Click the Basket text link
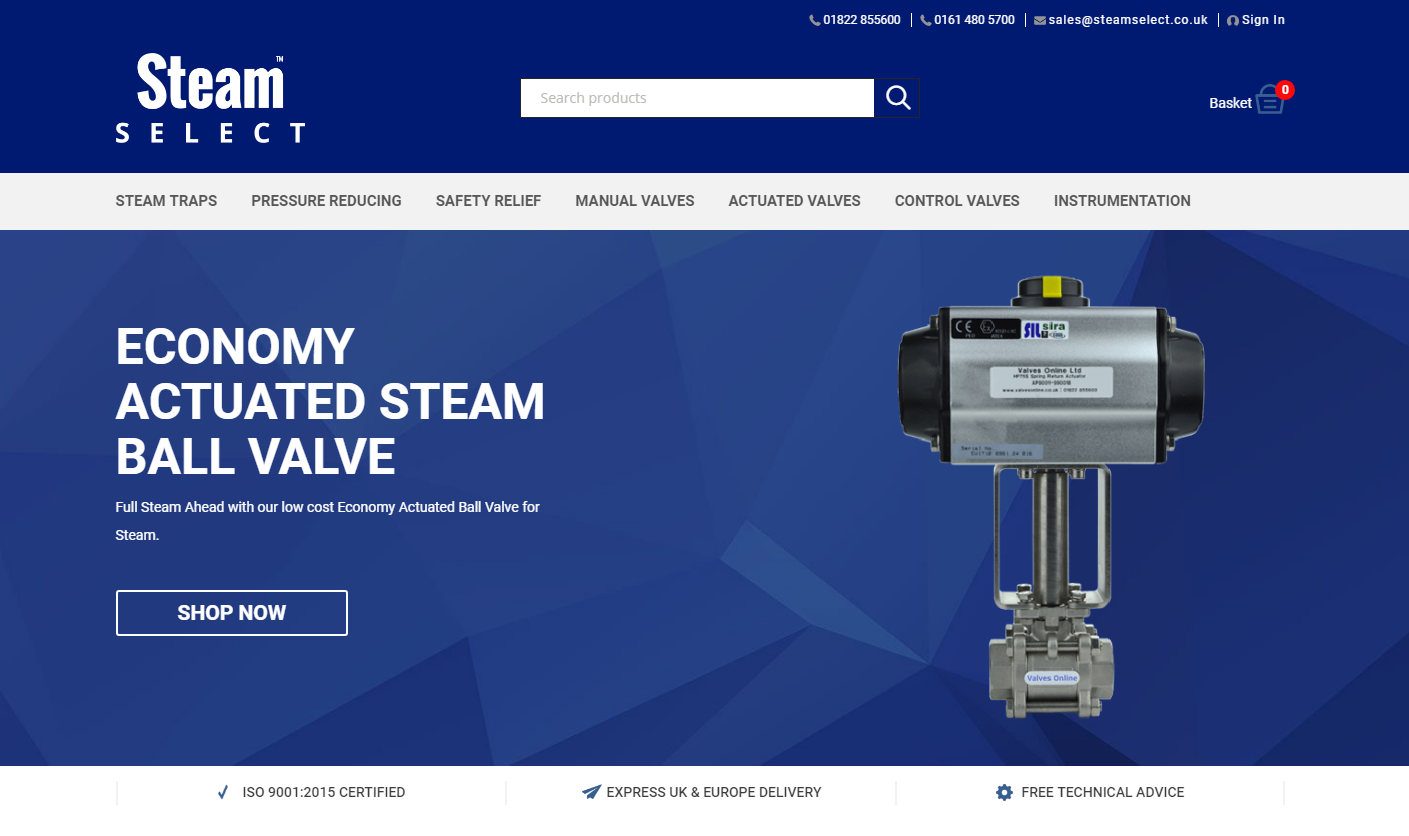 pyautogui.click(x=1230, y=103)
